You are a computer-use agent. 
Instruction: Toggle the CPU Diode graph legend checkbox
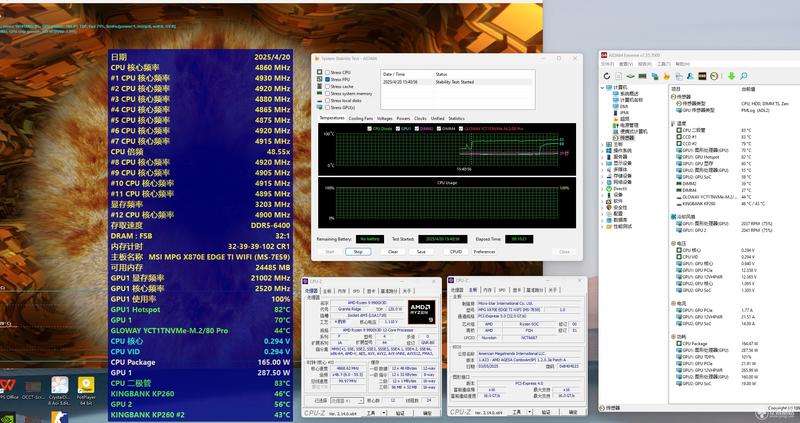369,129
